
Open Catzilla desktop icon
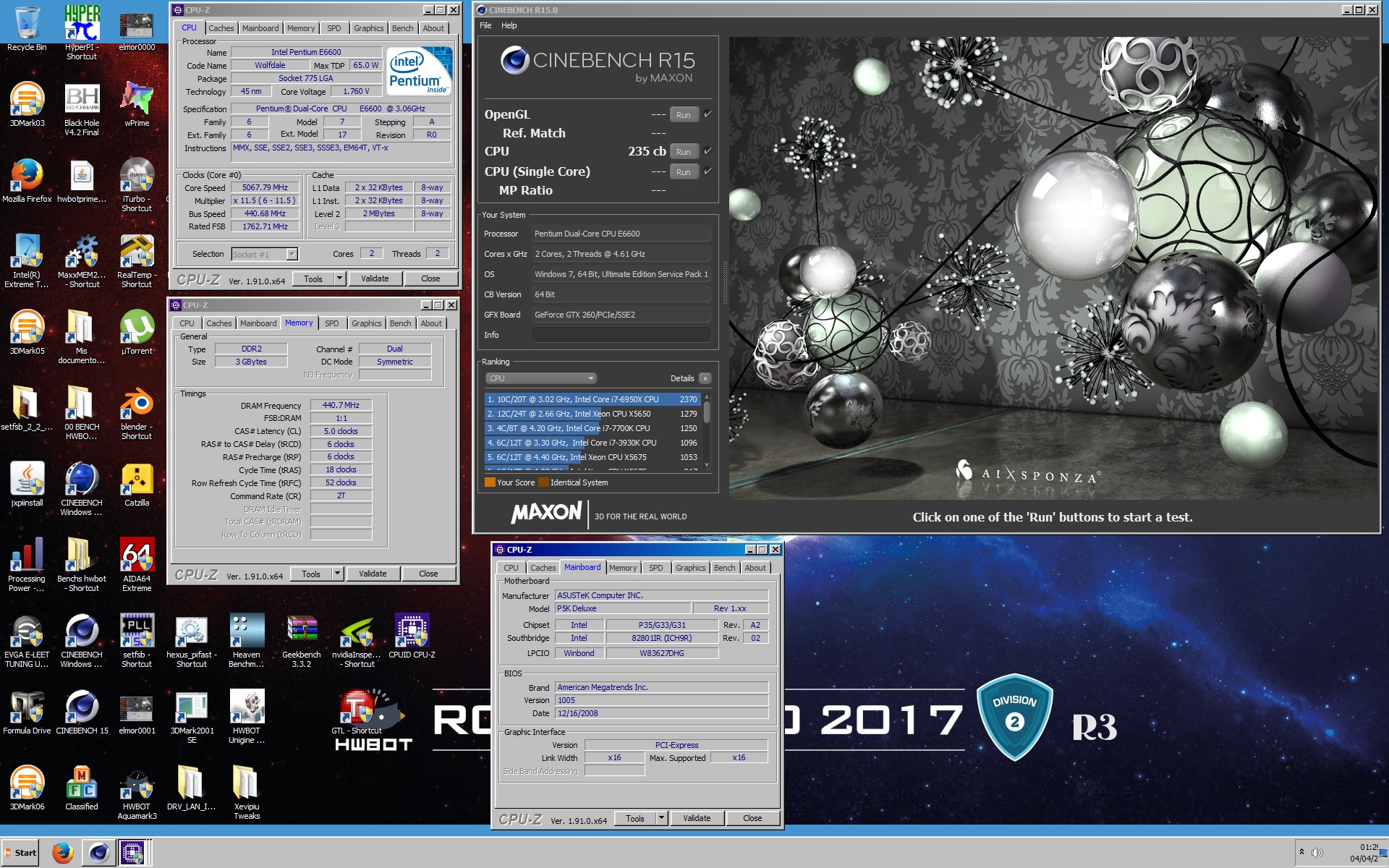tap(137, 485)
